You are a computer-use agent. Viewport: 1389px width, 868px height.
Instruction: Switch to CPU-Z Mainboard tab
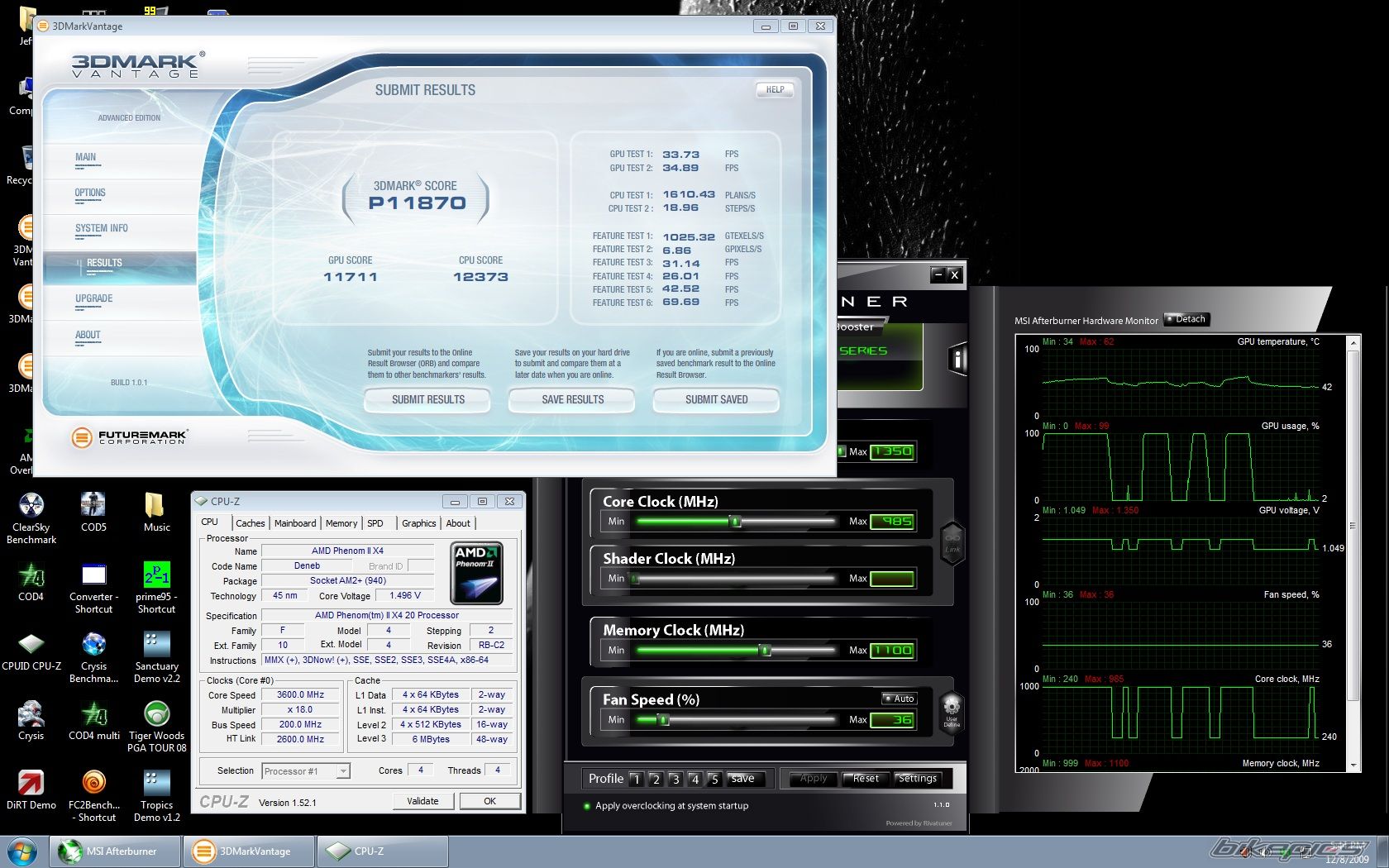point(295,523)
